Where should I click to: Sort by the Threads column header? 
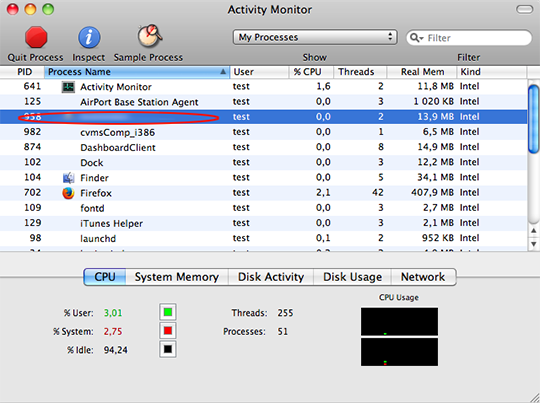pyautogui.click(x=360, y=72)
